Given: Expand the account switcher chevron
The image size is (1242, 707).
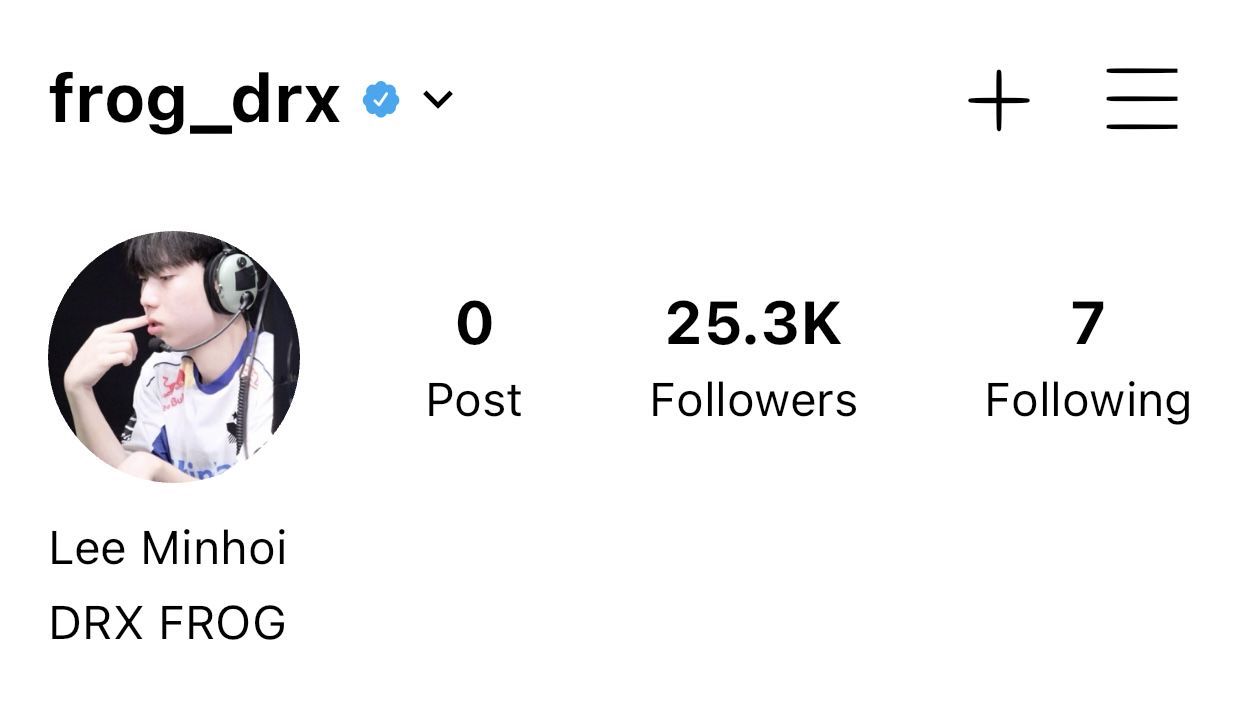Looking at the screenshot, I should pos(438,100).
